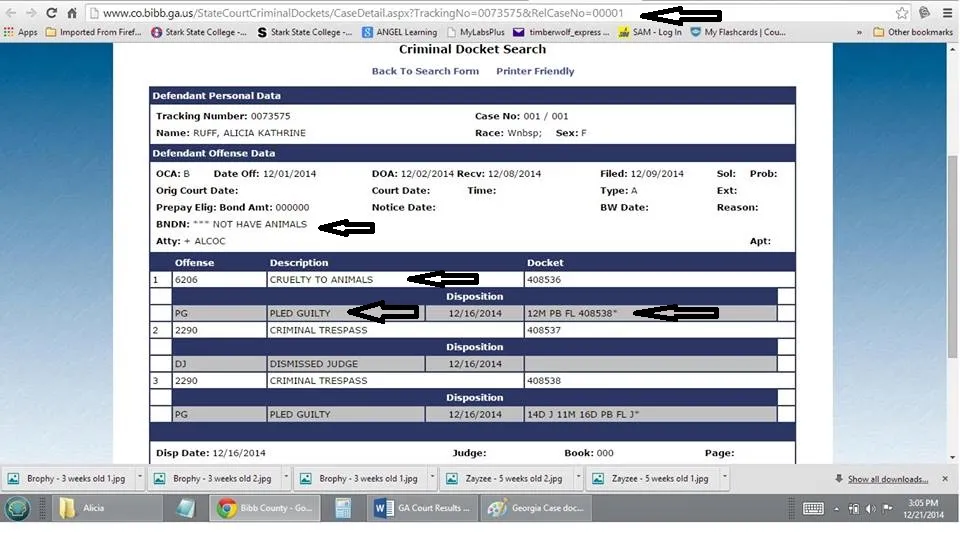
Task: Click the browser Back arrow
Action: point(11,13)
